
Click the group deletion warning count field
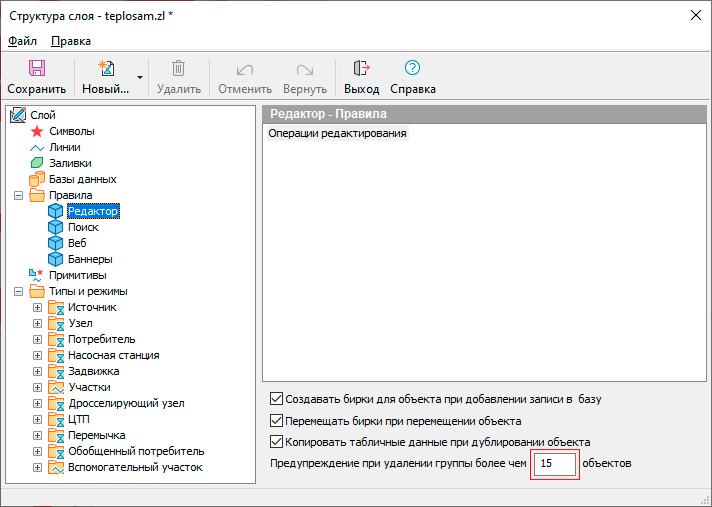[x=555, y=464]
